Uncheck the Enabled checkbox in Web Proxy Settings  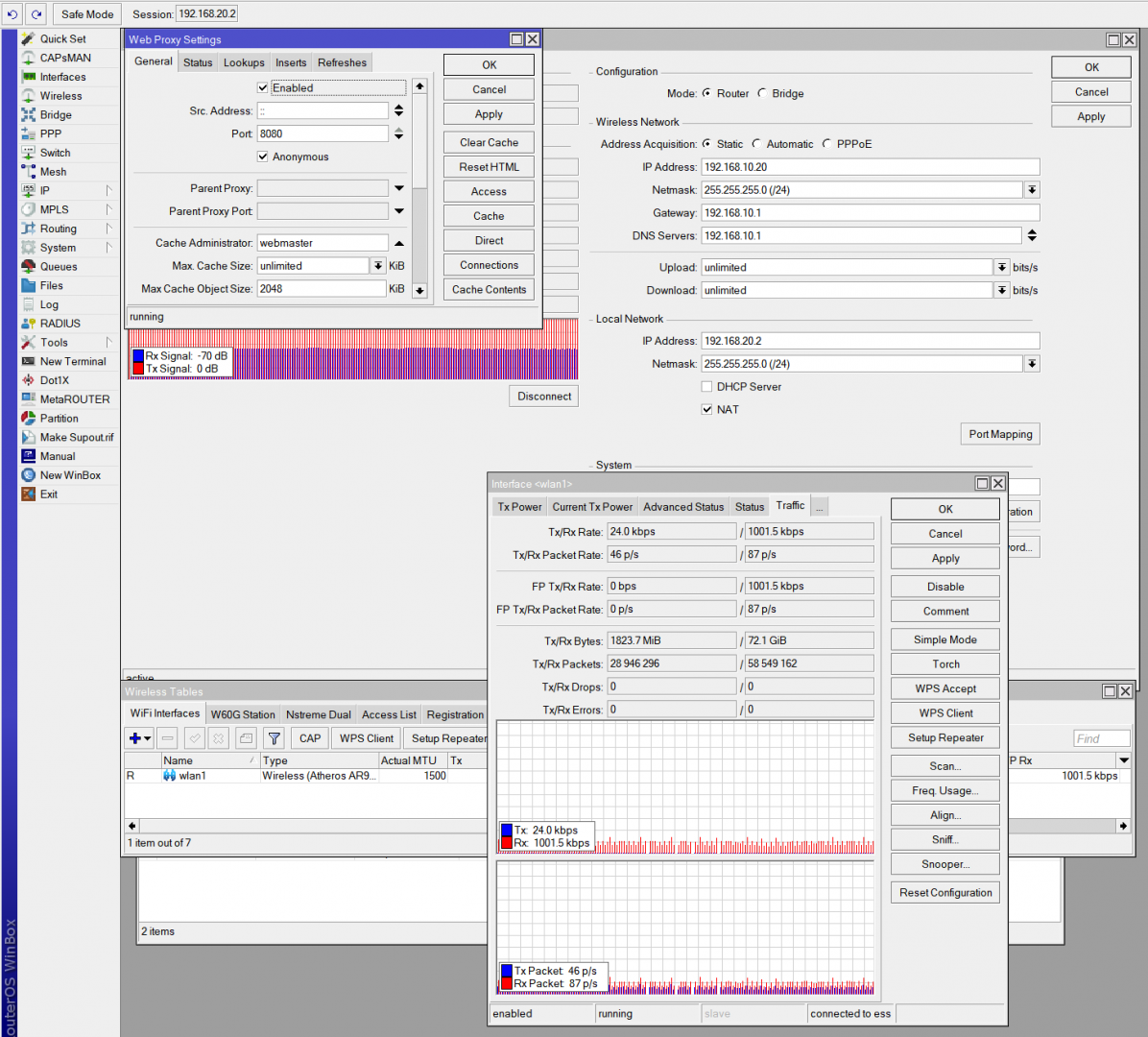(263, 88)
